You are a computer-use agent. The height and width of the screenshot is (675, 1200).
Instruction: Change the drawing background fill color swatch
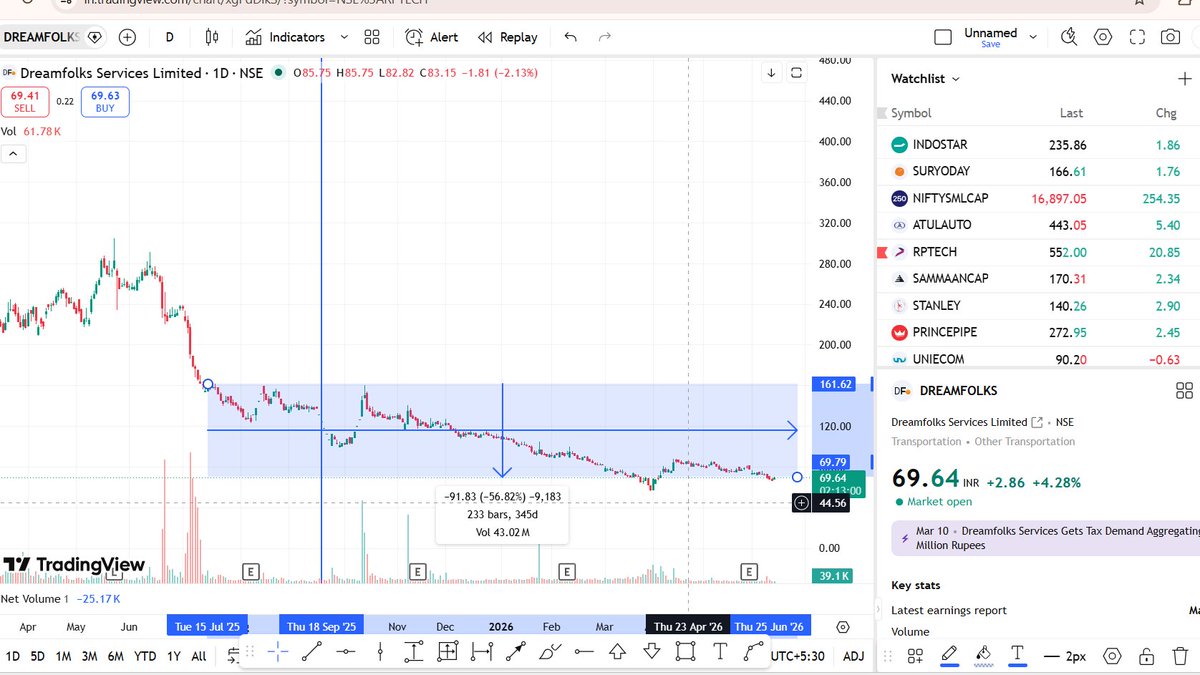tap(983, 655)
